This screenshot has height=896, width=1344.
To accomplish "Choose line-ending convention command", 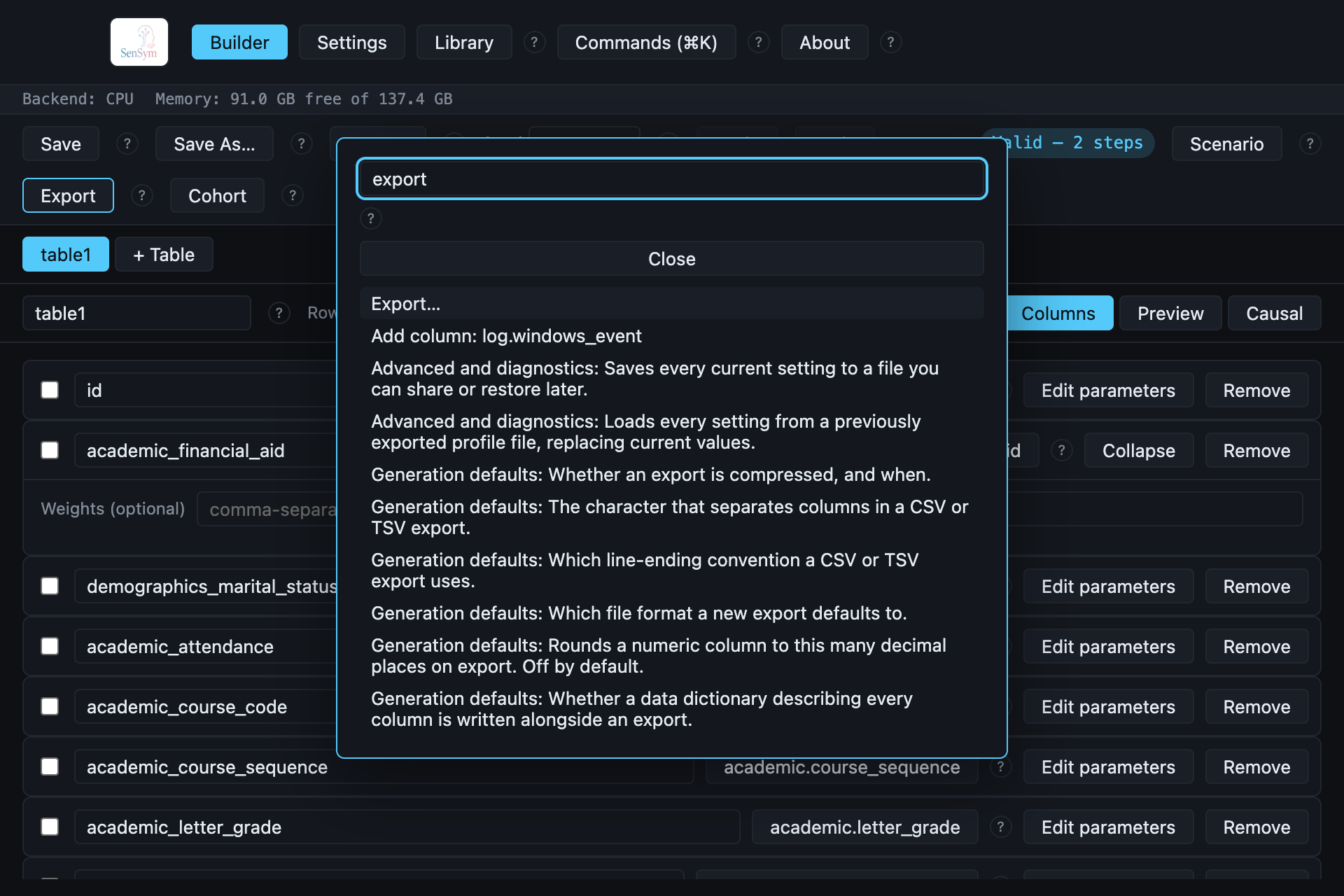I will click(x=671, y=570).
